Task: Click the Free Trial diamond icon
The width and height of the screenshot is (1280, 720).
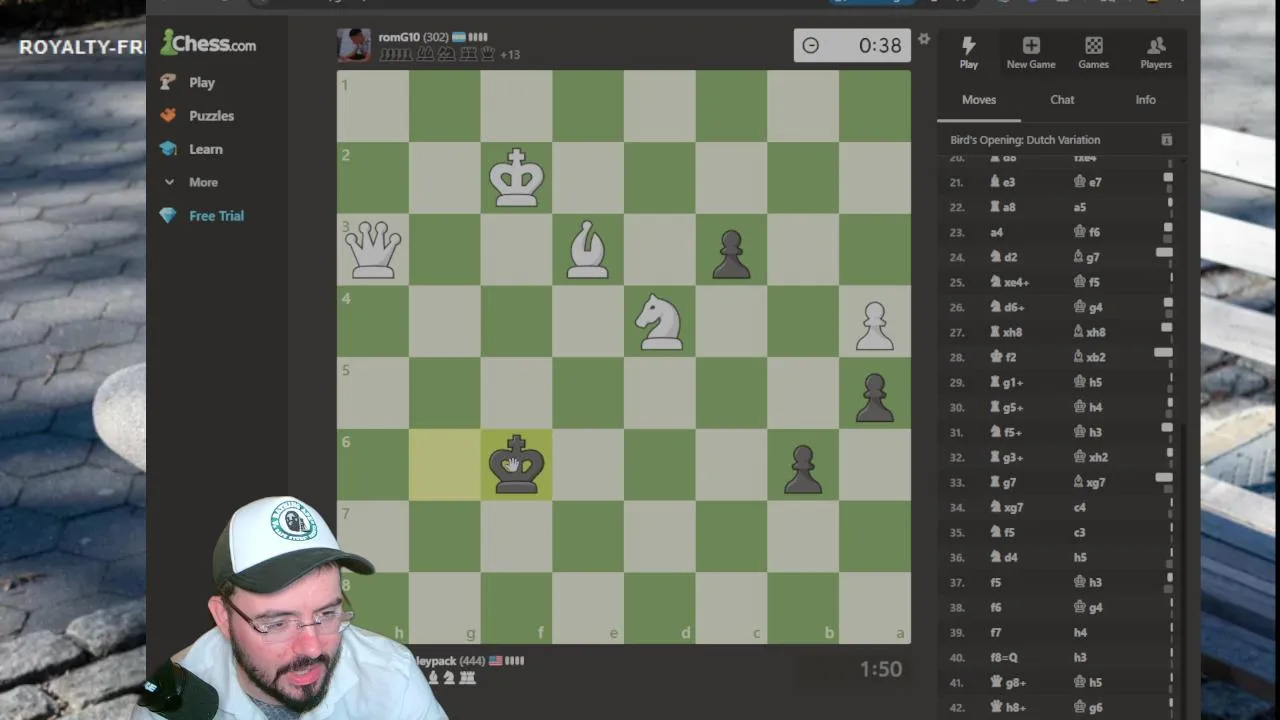Action: pyautogui.click(x=168, y=216)
